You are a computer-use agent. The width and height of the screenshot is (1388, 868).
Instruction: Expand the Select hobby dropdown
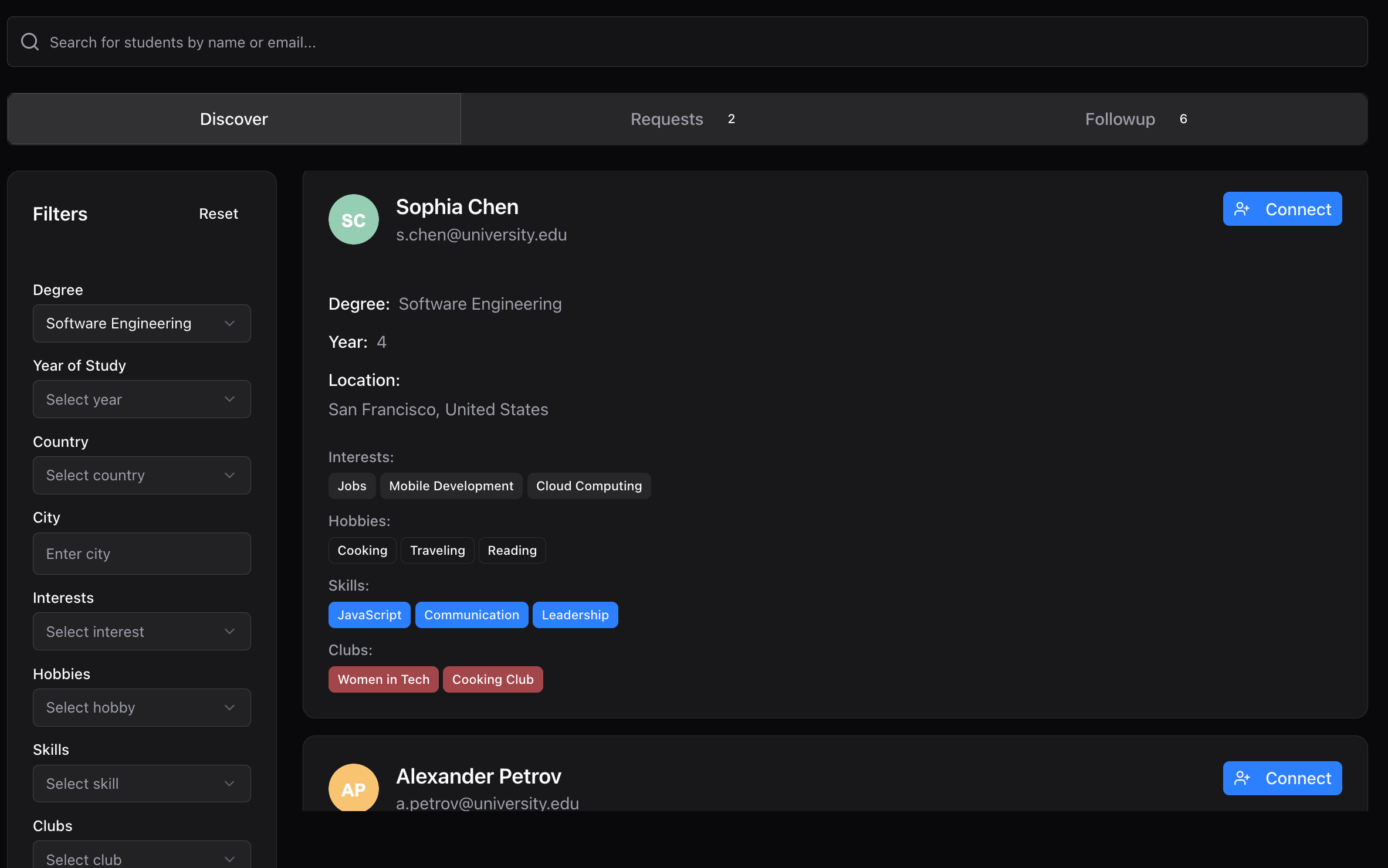point(141,707)
